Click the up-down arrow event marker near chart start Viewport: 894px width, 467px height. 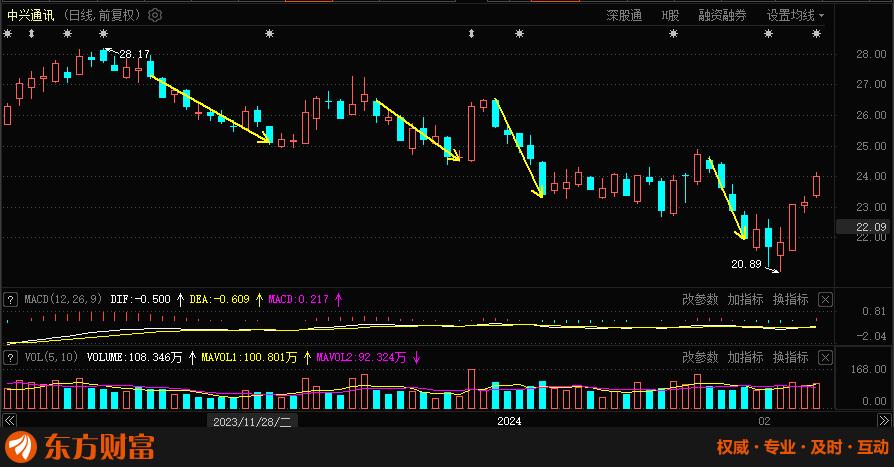(31, 34)
